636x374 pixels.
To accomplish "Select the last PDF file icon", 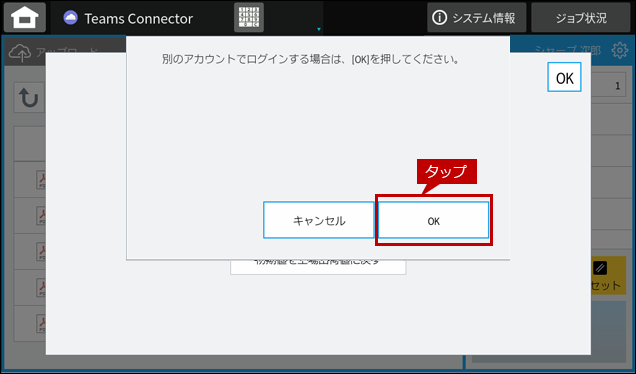I will (x=41, y=324).
